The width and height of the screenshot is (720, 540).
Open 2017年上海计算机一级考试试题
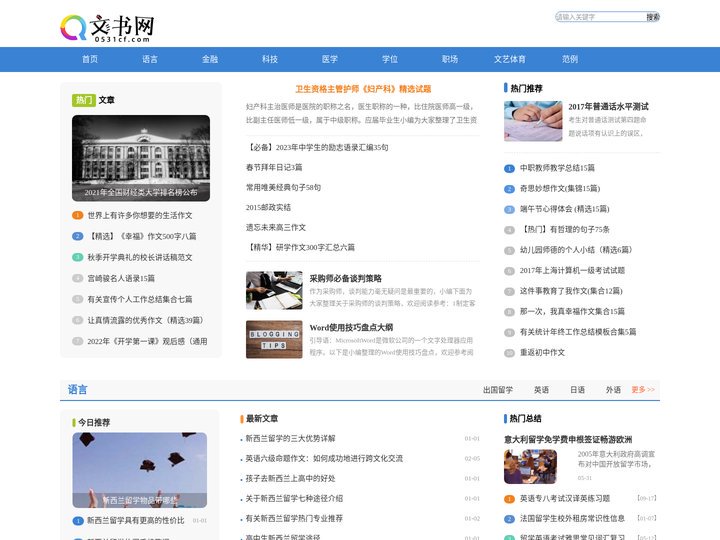(x=572, y=270)
